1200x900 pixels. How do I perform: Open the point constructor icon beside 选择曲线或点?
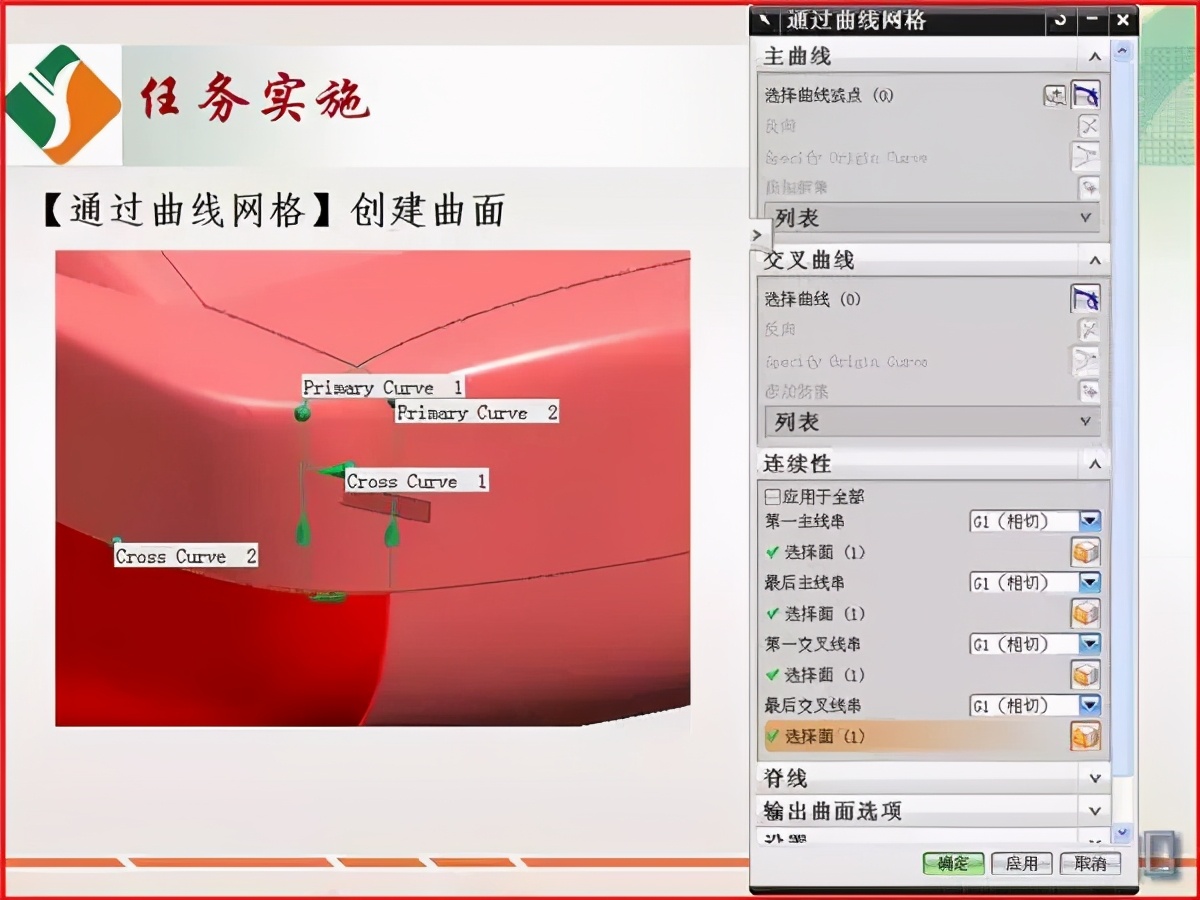(1056, 95)
